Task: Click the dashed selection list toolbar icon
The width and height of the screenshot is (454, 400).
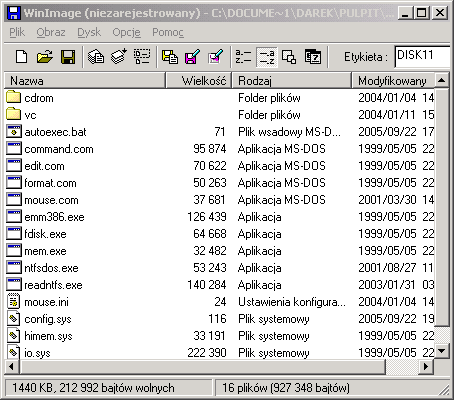Action: point(142,57)
